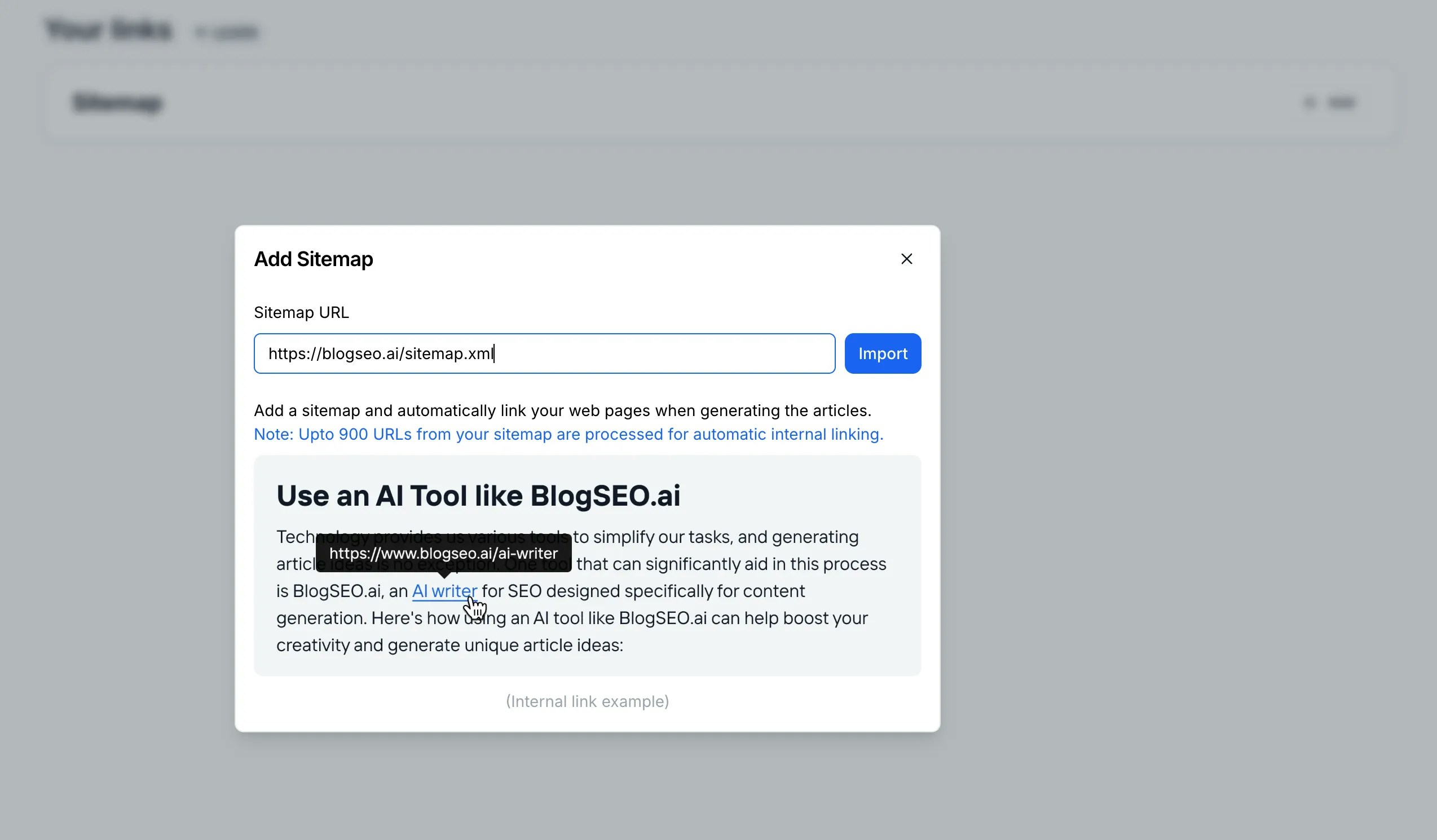Click the tooltip showing the blogseo.ai/ai-writer URL

tap(444, 552)
